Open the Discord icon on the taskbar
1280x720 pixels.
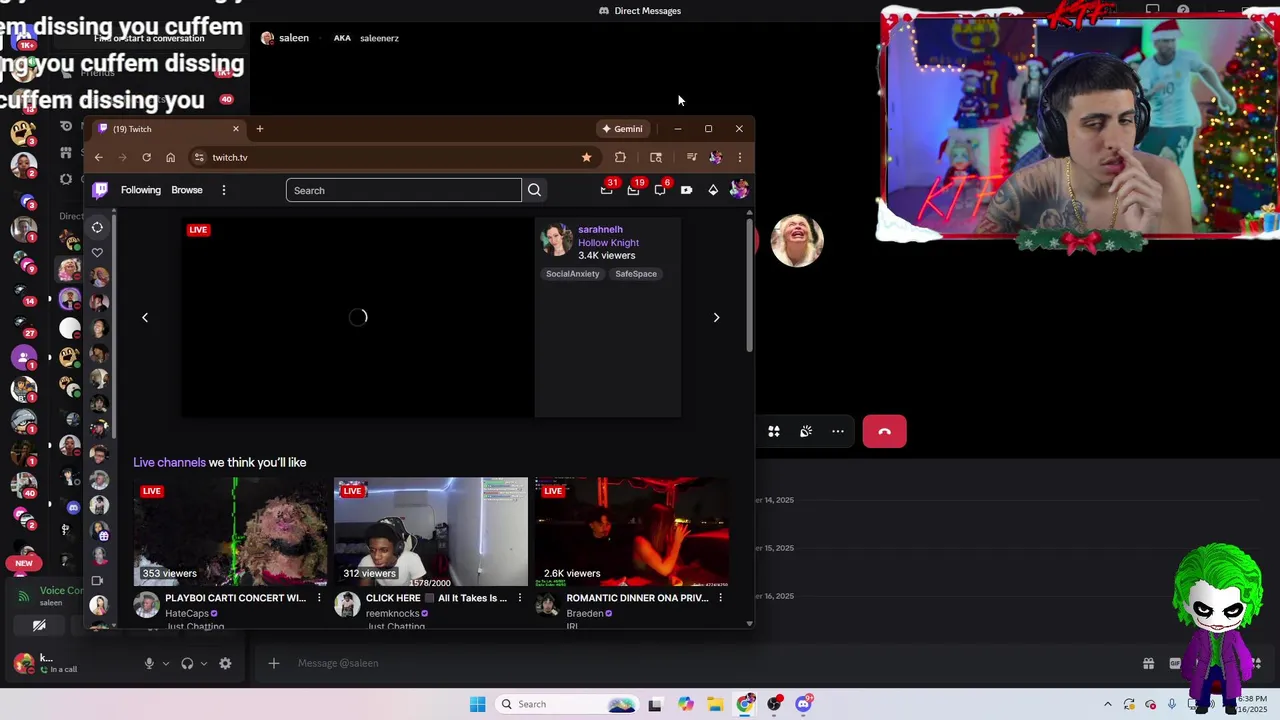tap(804, 704)
